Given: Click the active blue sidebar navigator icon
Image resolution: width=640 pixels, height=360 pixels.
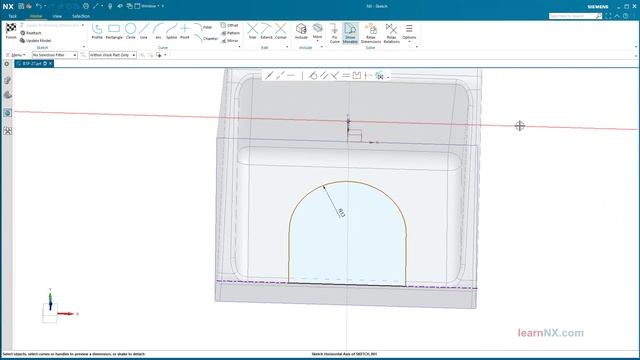Looking at the screenshot, I should (7, 113).
